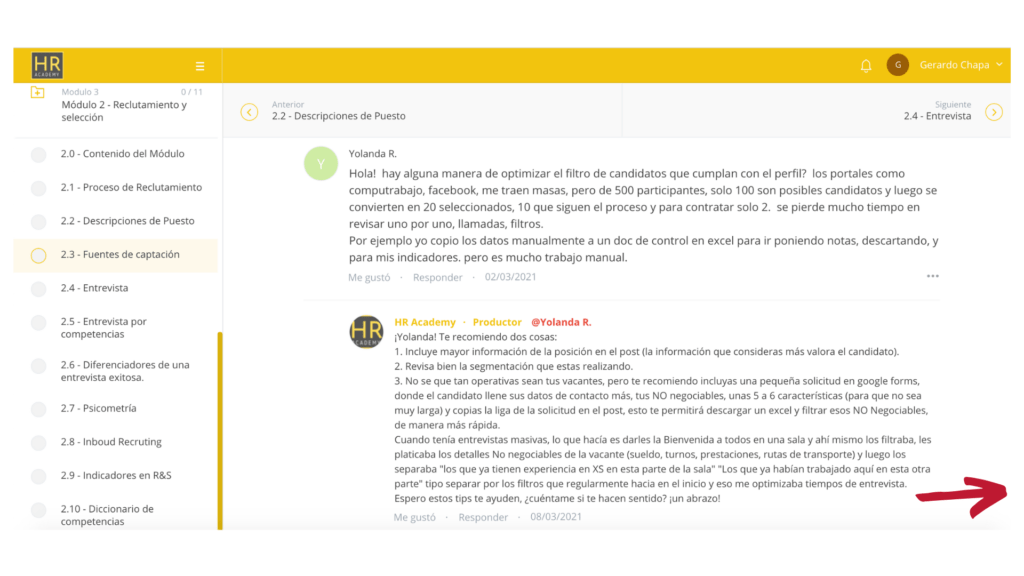Click Yolanda R. avatar
This screenshot has width=1024, height=576.
(321, 163)
